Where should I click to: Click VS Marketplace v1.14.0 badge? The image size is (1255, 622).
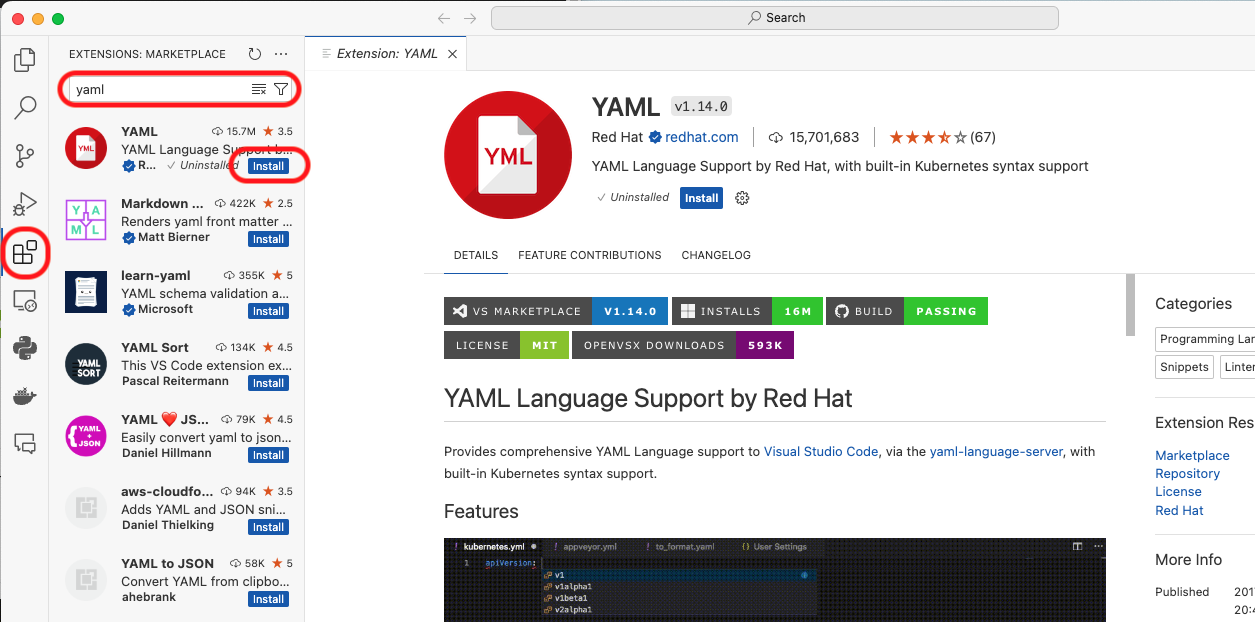click(x=556, y=311)
